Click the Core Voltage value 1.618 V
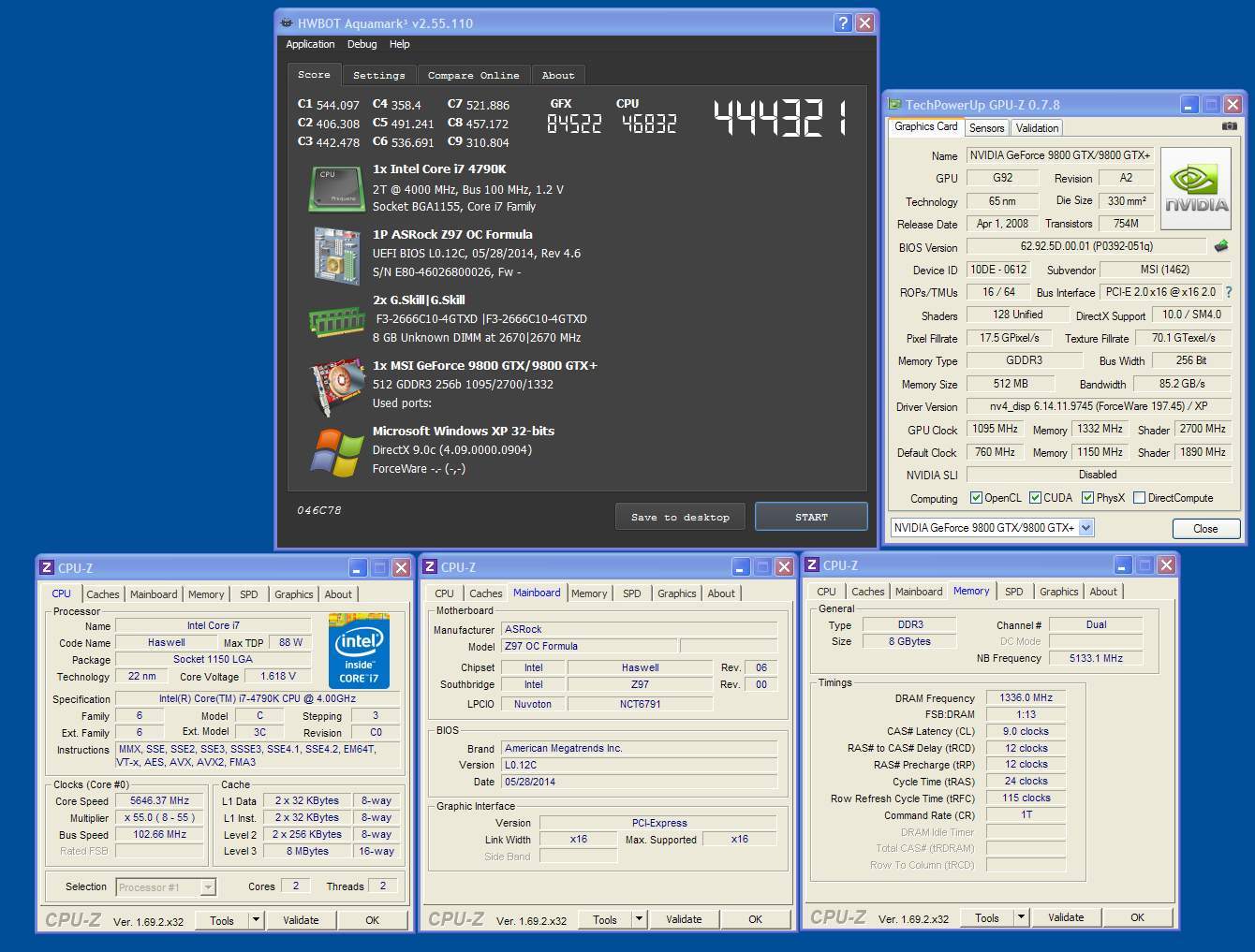The width and height of the screenshot is (1255, 952). (x=278, y=677)
